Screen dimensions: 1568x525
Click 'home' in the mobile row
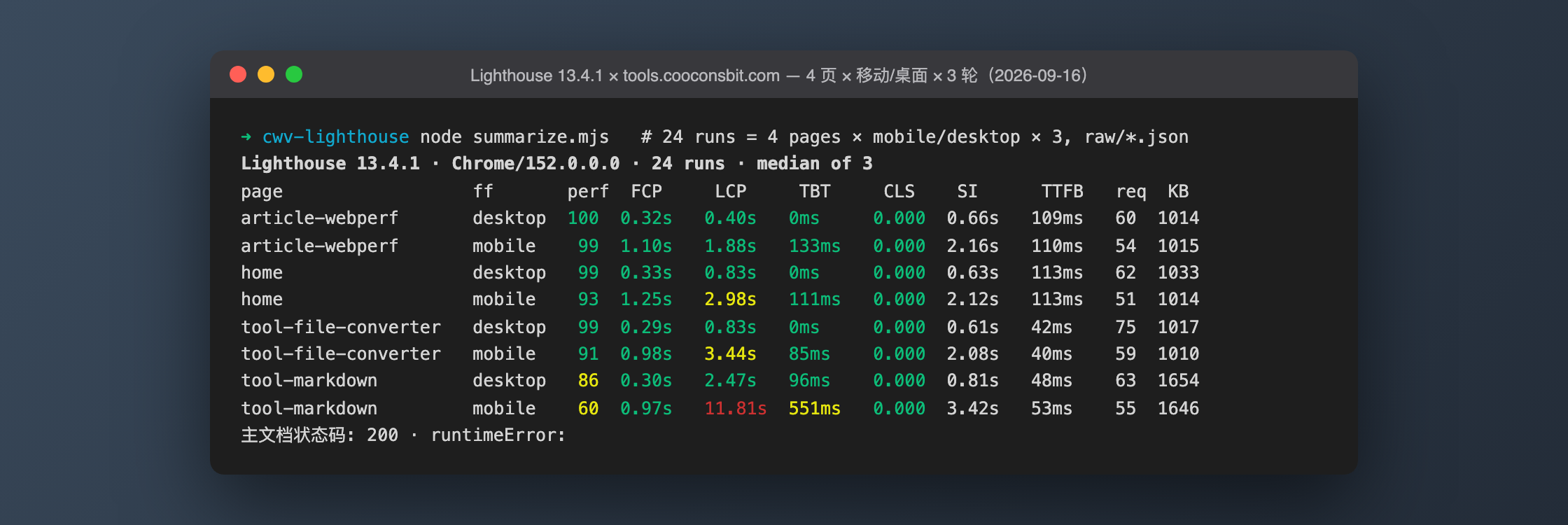pos(262,299)
